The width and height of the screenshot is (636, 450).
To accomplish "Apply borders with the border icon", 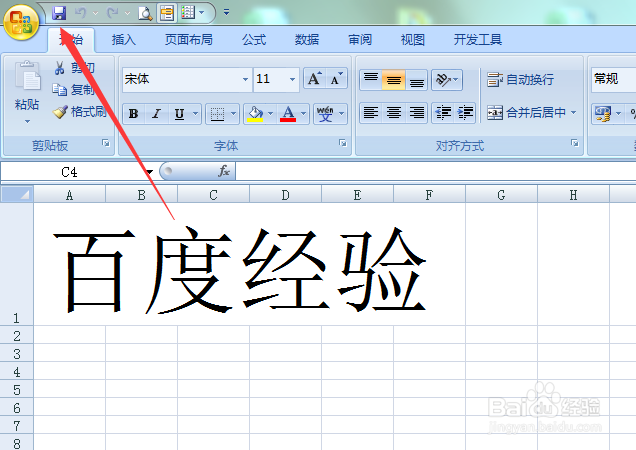I will pyautogui.click(x=217, y=114).
